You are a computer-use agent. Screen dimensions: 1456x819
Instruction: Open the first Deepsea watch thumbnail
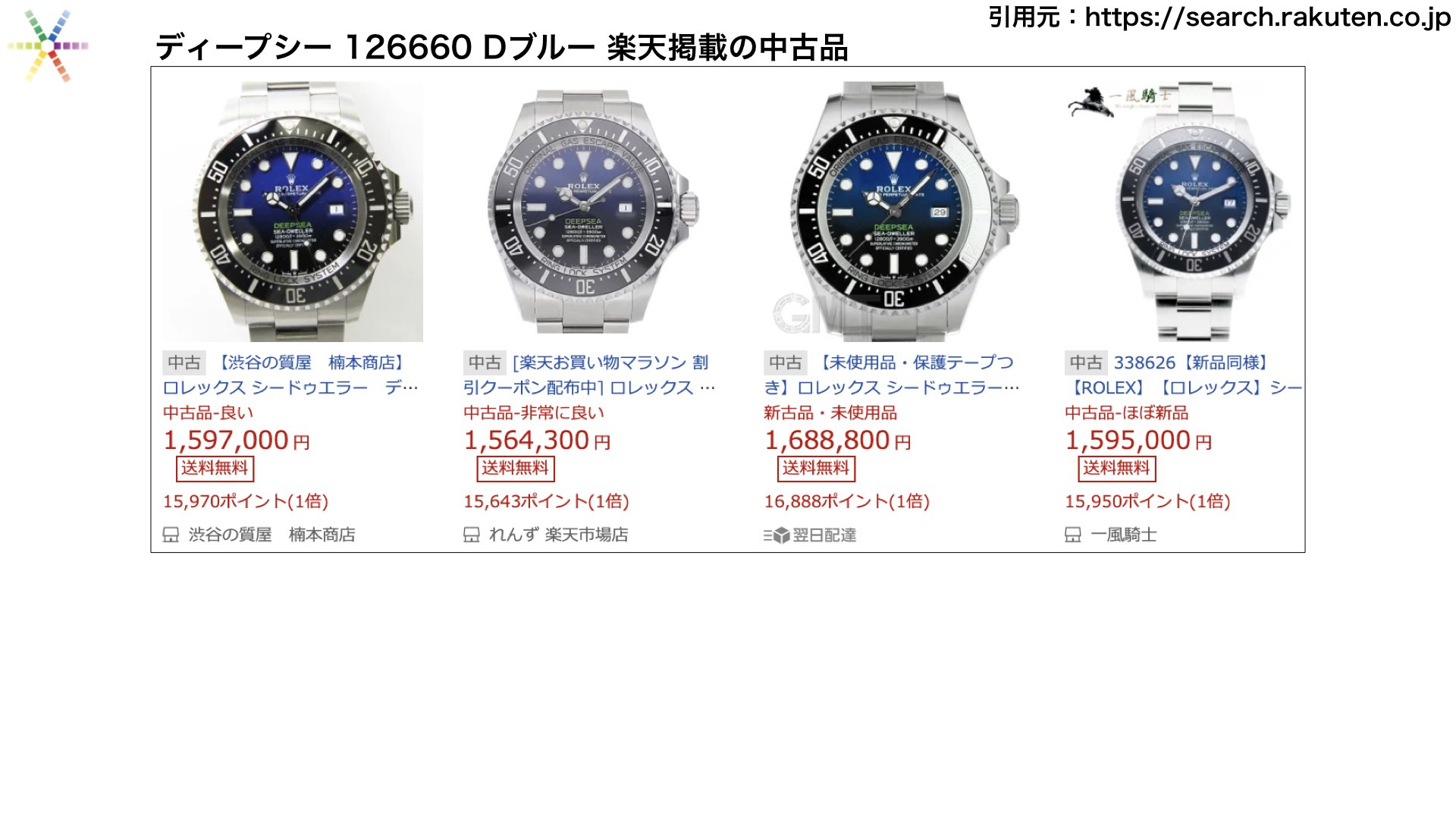tap(293, 212)
